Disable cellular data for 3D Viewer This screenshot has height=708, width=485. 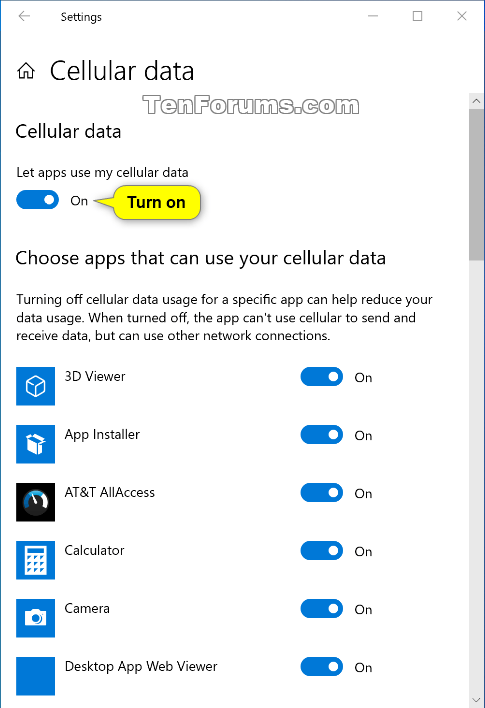click(322, 377)
